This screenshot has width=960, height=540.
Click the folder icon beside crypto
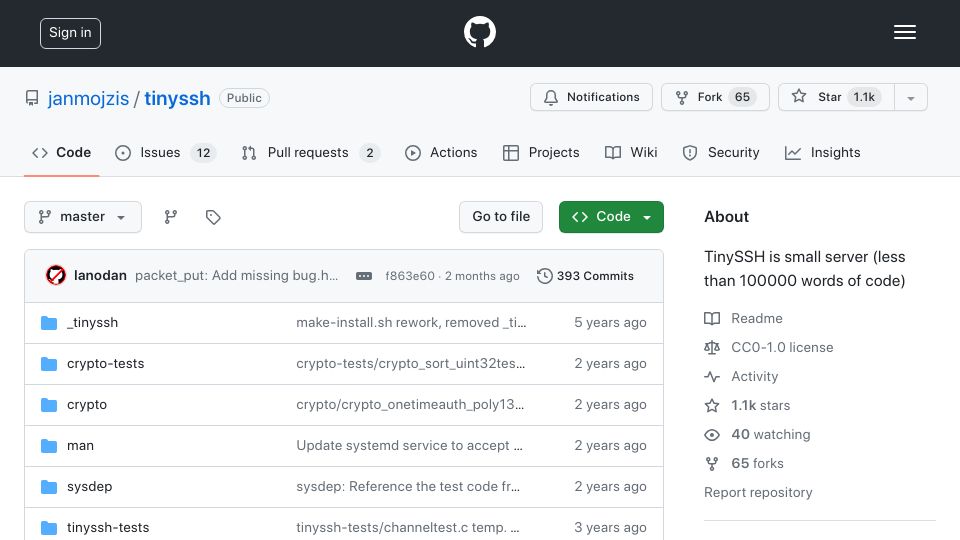click(49, 405)
